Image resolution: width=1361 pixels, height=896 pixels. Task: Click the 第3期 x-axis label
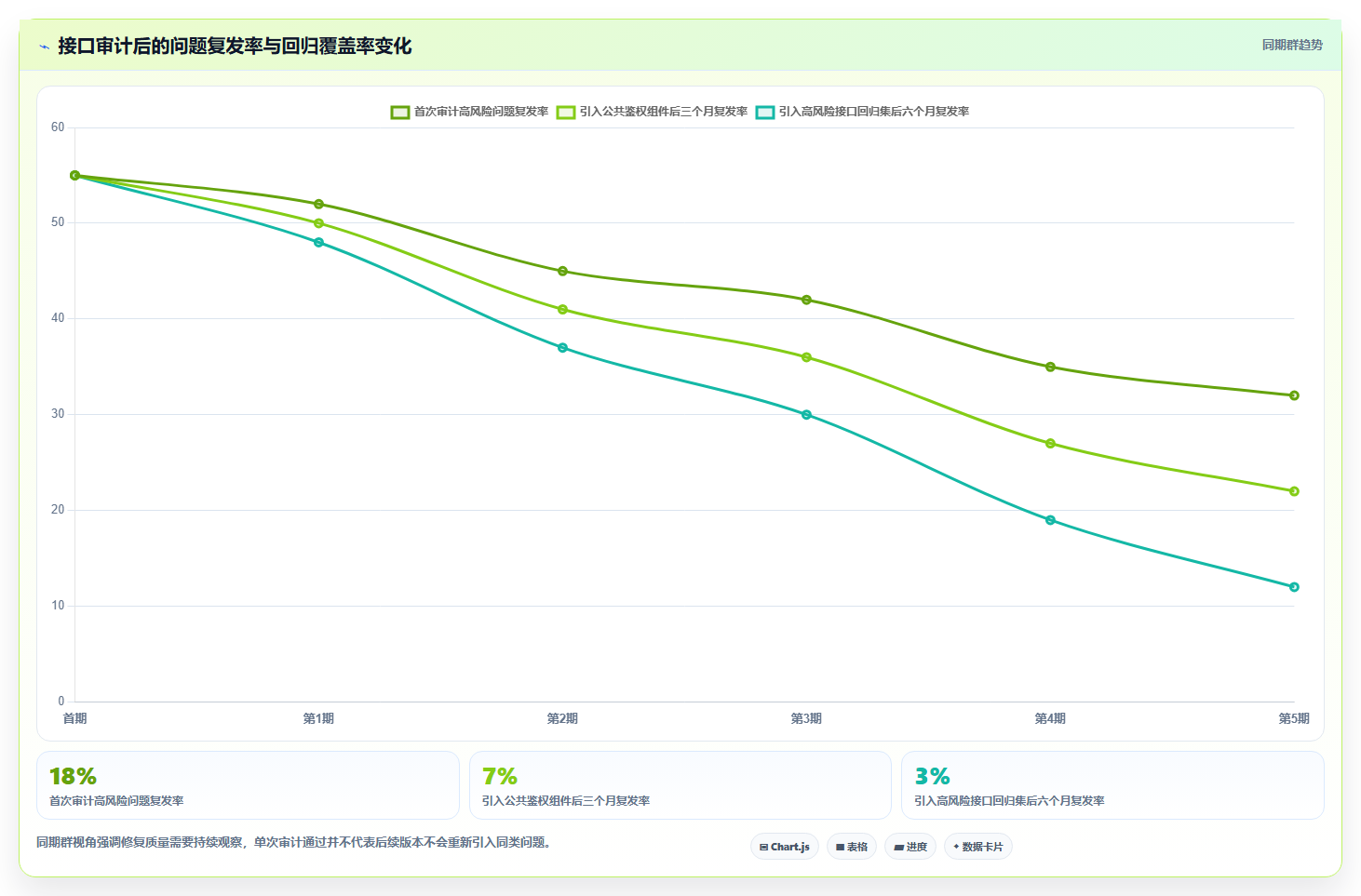point(806,718)
